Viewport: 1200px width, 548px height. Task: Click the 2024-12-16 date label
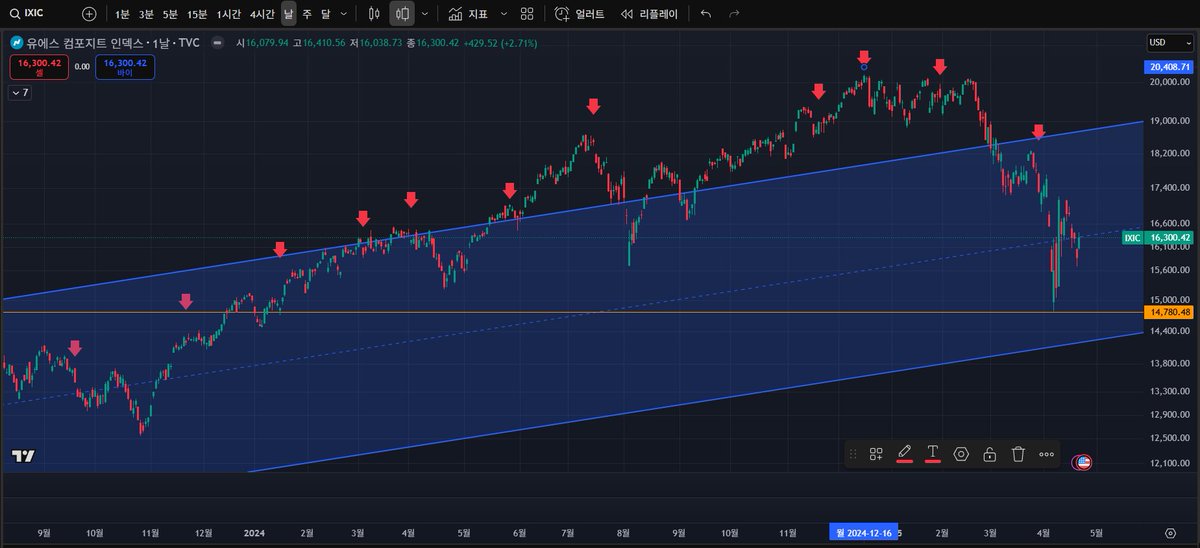click(863, 533)
